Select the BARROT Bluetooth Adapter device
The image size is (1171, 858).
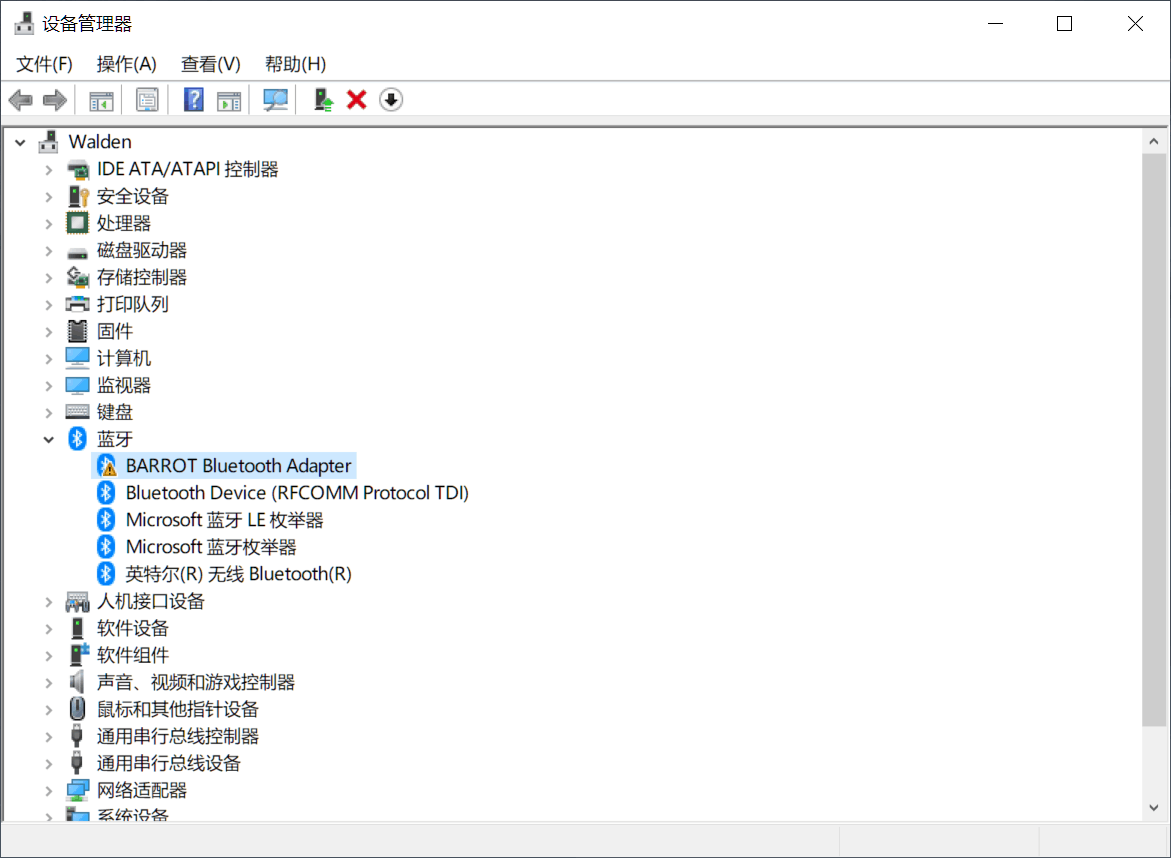click(x=239, y=465)
